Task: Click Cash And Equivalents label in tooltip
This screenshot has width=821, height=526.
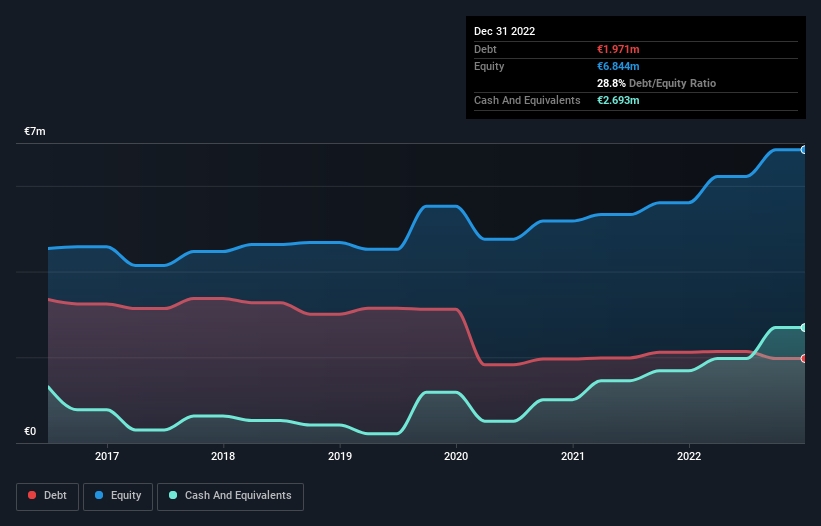Action: pos(527,100)
